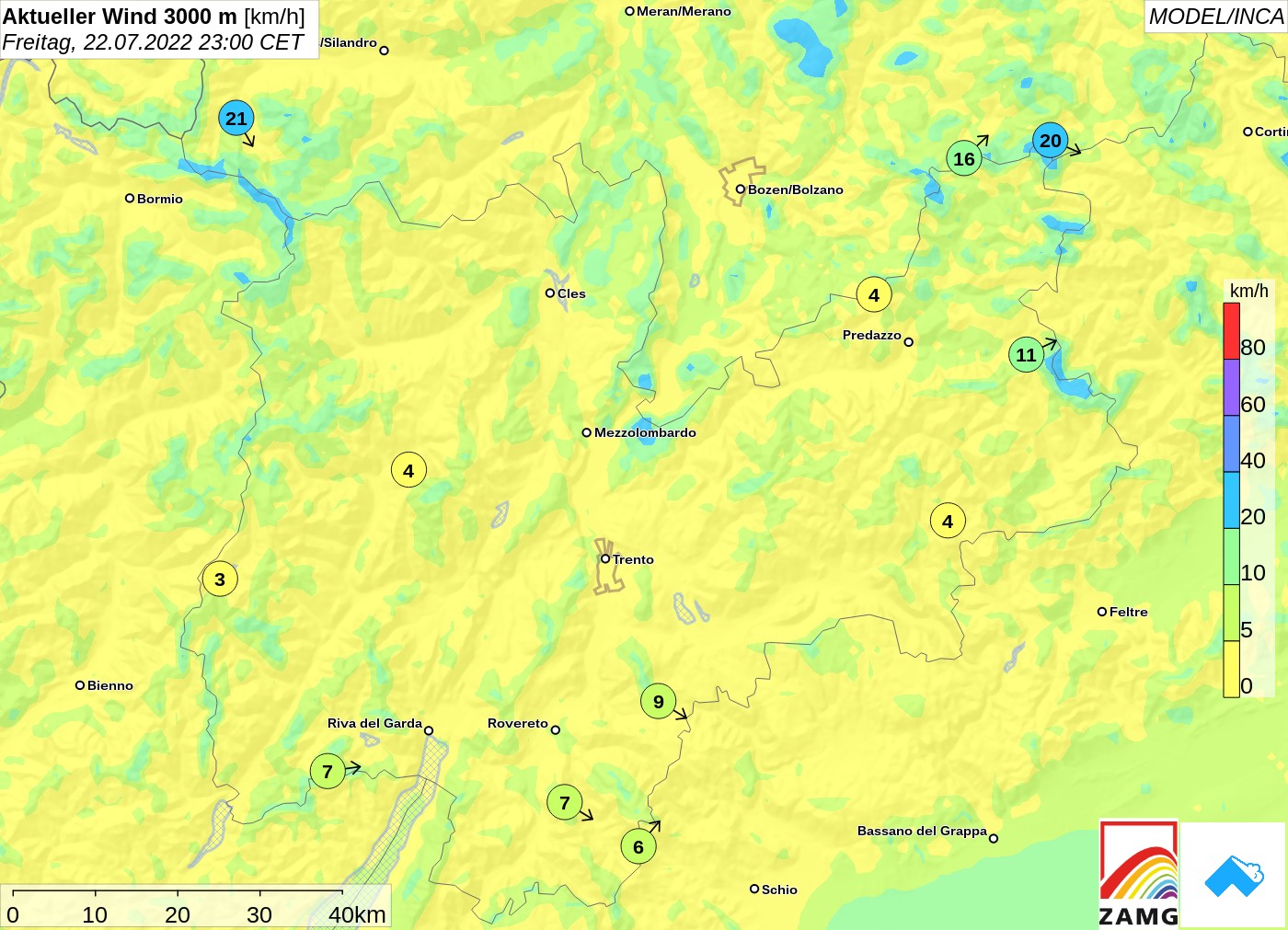Click the Bienno town label
The width and height of the screenshot is (1288, 930).
(110, 685)
